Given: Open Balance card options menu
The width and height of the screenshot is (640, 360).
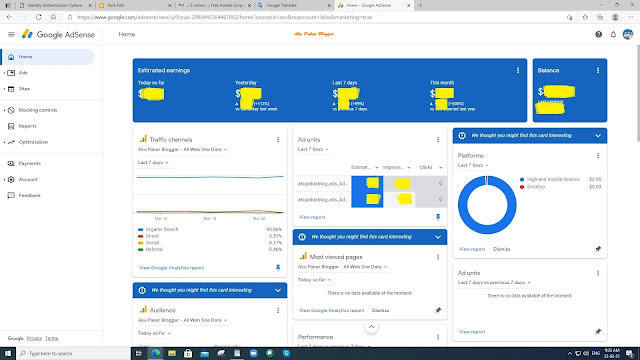Looking at the screenshot, I should (x=598, y=70).
